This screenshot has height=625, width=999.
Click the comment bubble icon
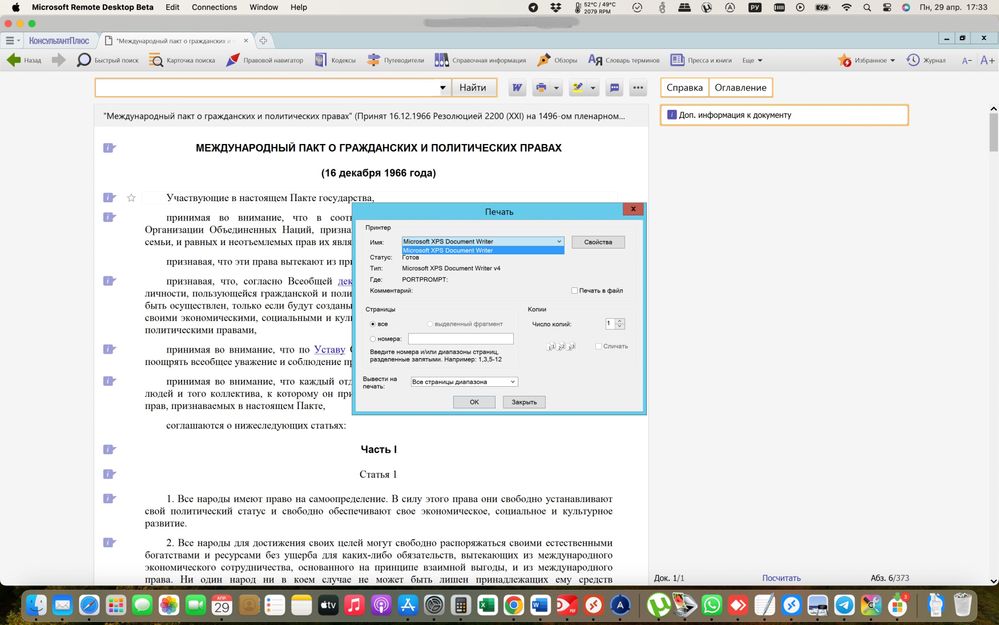click(x=614, y=88)
